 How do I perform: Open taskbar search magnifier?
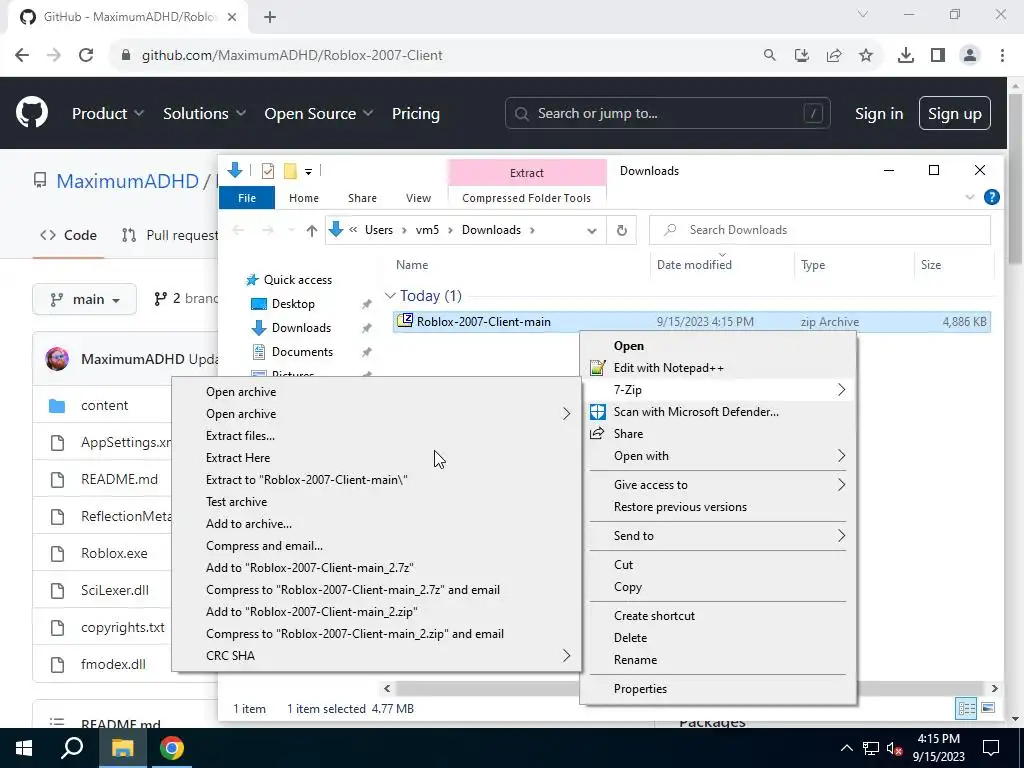(x=72, y=748)
